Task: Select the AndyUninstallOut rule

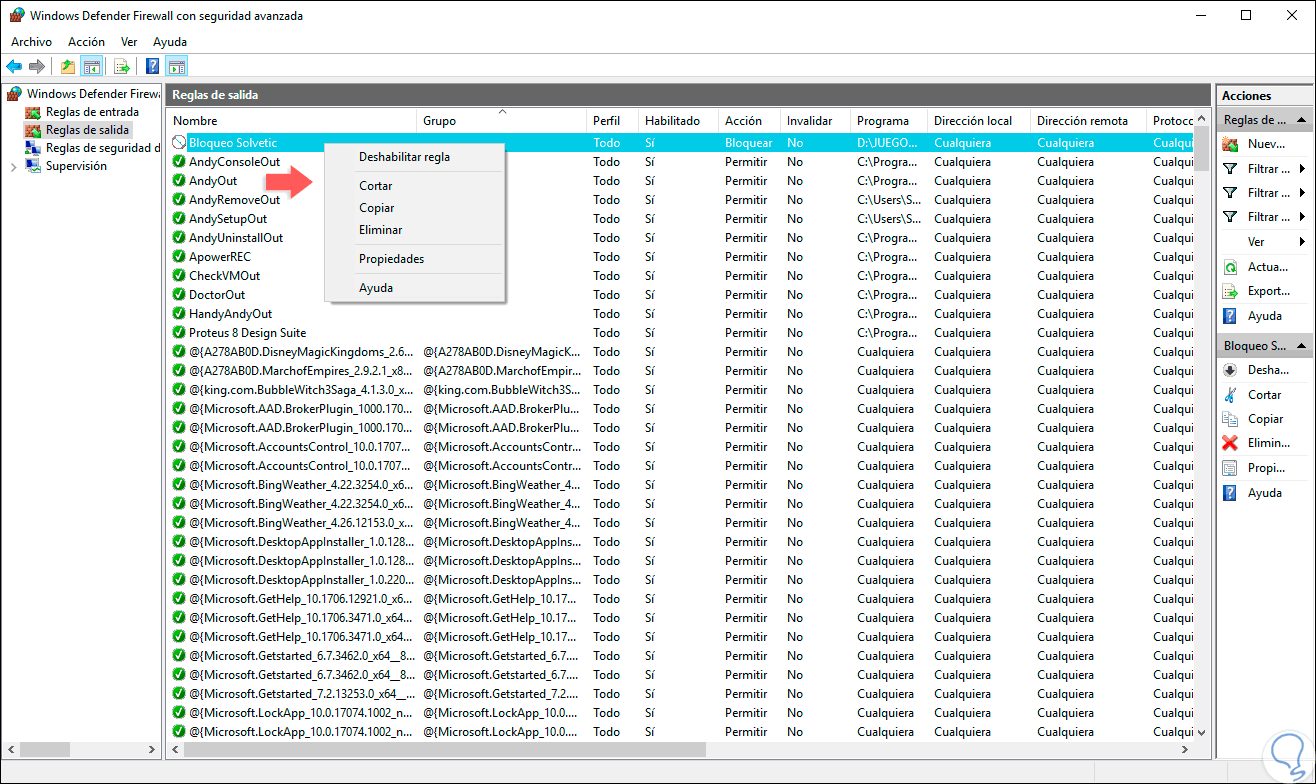Action: [236, 238]
